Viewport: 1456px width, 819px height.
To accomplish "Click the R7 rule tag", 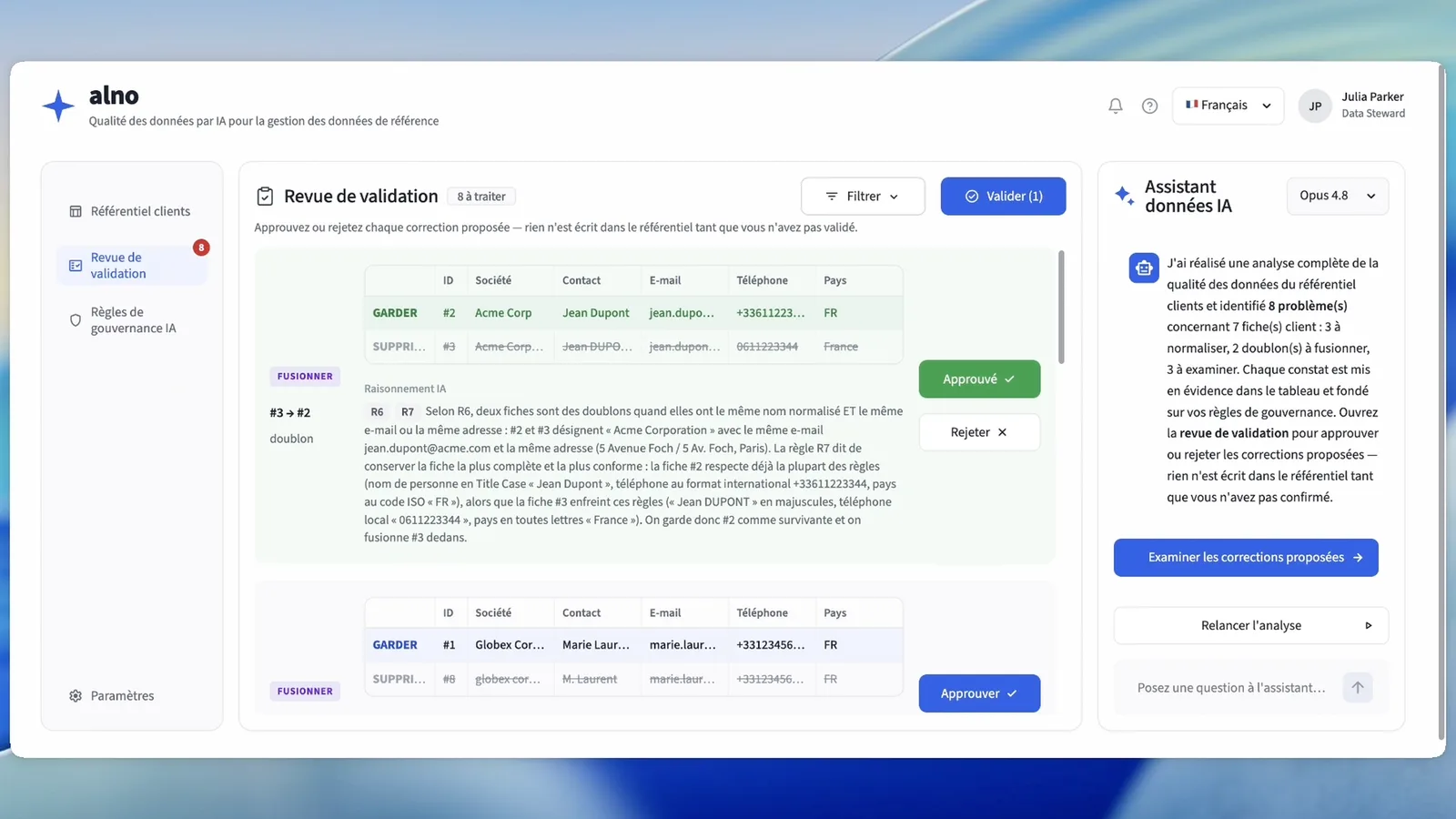I will [408, 412].
